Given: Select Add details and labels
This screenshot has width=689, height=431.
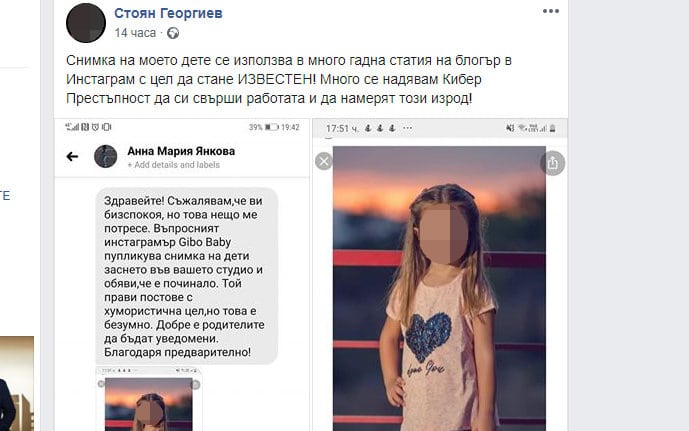Looking at the screenshot, I should (x=174, y=165).
